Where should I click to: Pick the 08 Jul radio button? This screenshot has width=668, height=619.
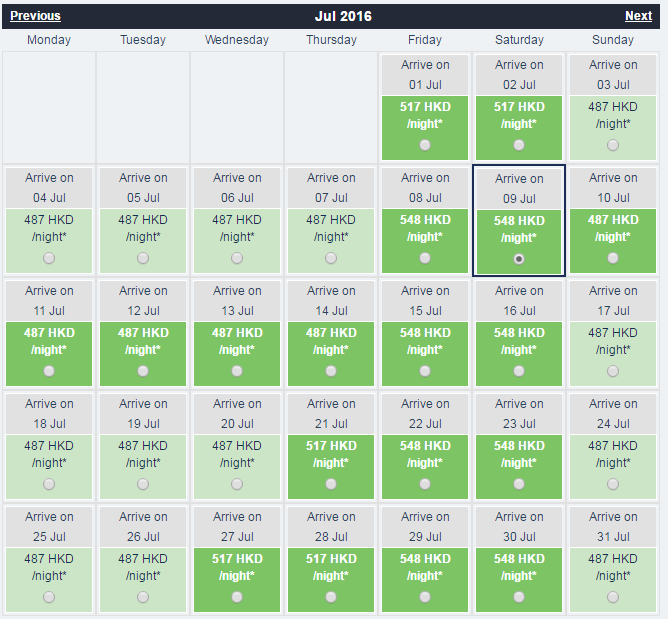pos(426,258)
